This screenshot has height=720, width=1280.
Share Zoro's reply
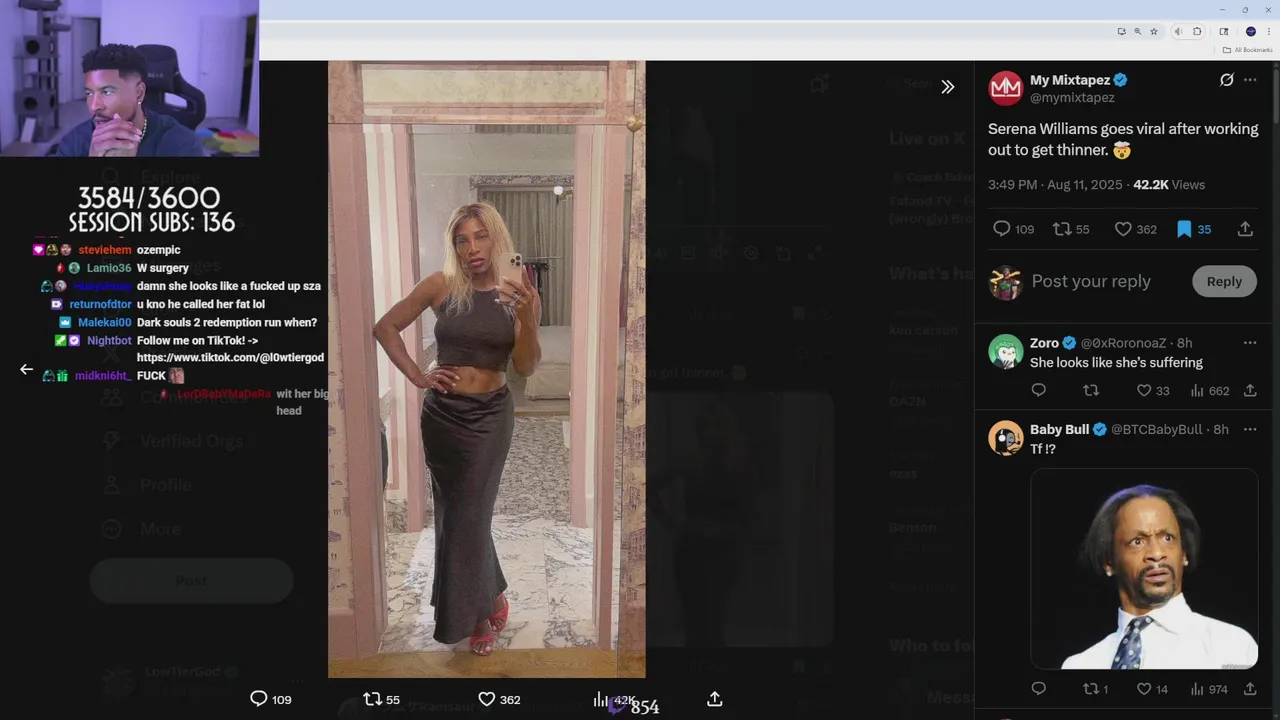click(x=1250, y=391)
